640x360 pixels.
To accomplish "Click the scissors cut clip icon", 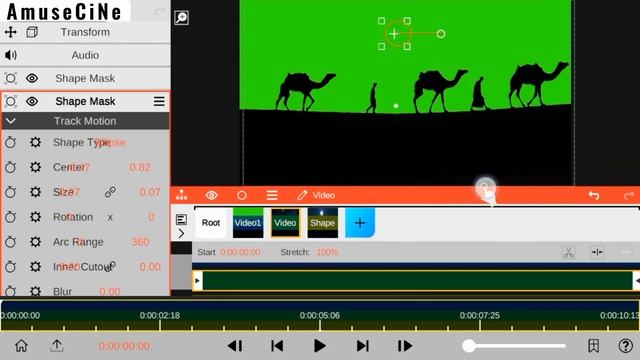I will 569,252.
